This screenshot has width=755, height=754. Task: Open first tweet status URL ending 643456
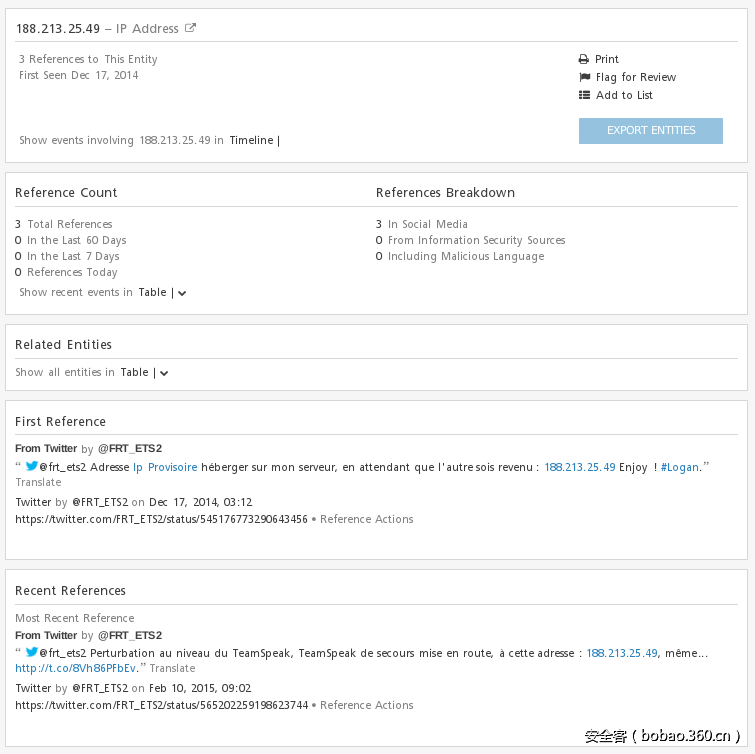pyautogui.click(x=161, y=519)
